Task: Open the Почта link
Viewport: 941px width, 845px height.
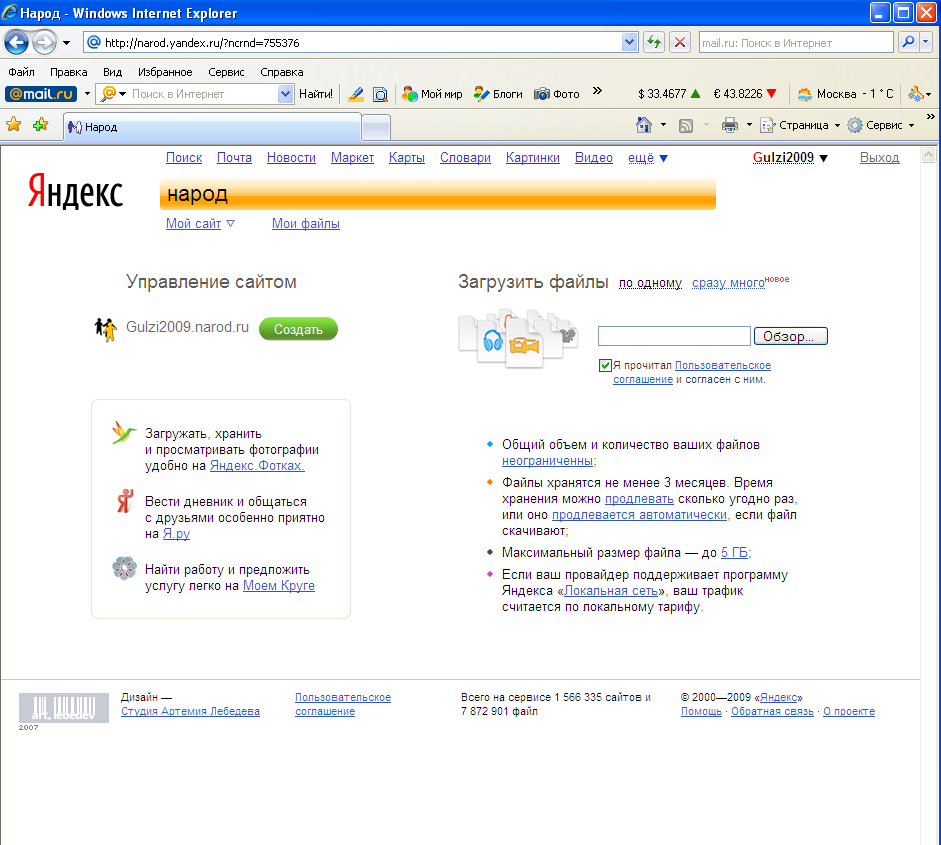Action: pyautogui.click(x=234, y=158)
